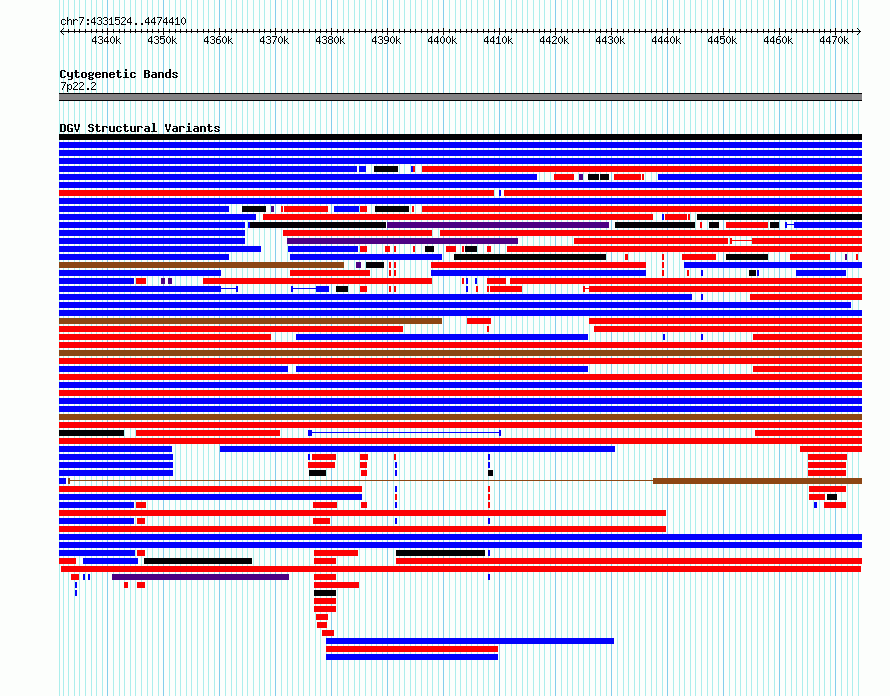Select the red bar in the bottom three variants
Screen dimensions: 890x696
tap(412, 649)
